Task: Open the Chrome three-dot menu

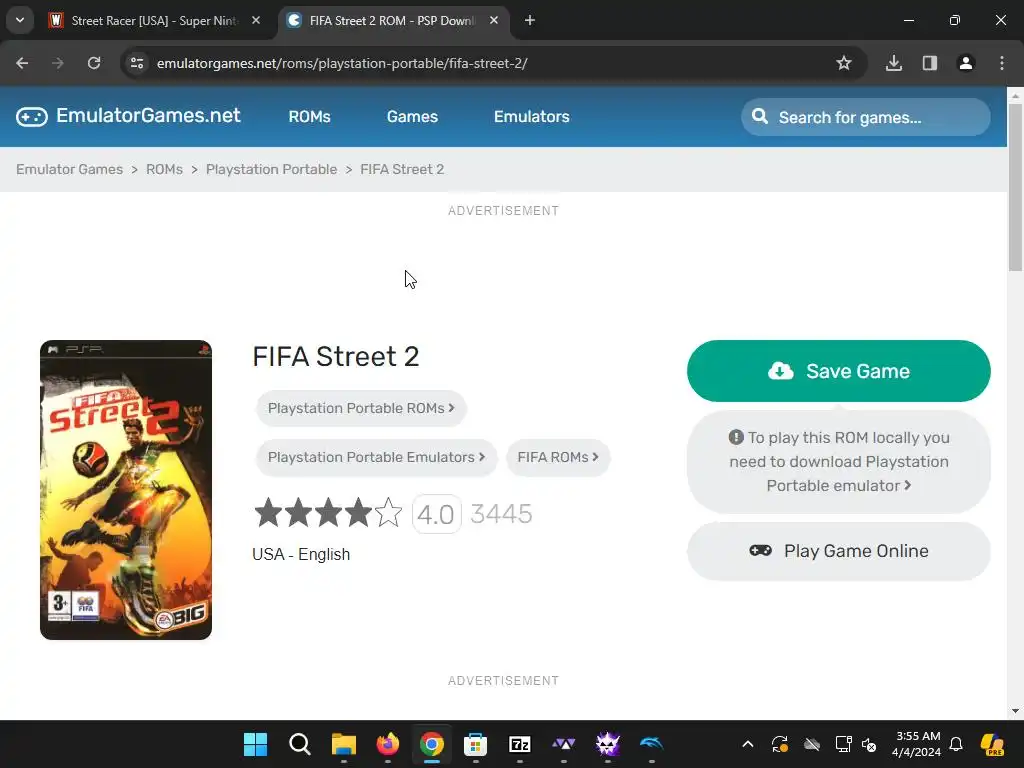Action: point(1002,63)
